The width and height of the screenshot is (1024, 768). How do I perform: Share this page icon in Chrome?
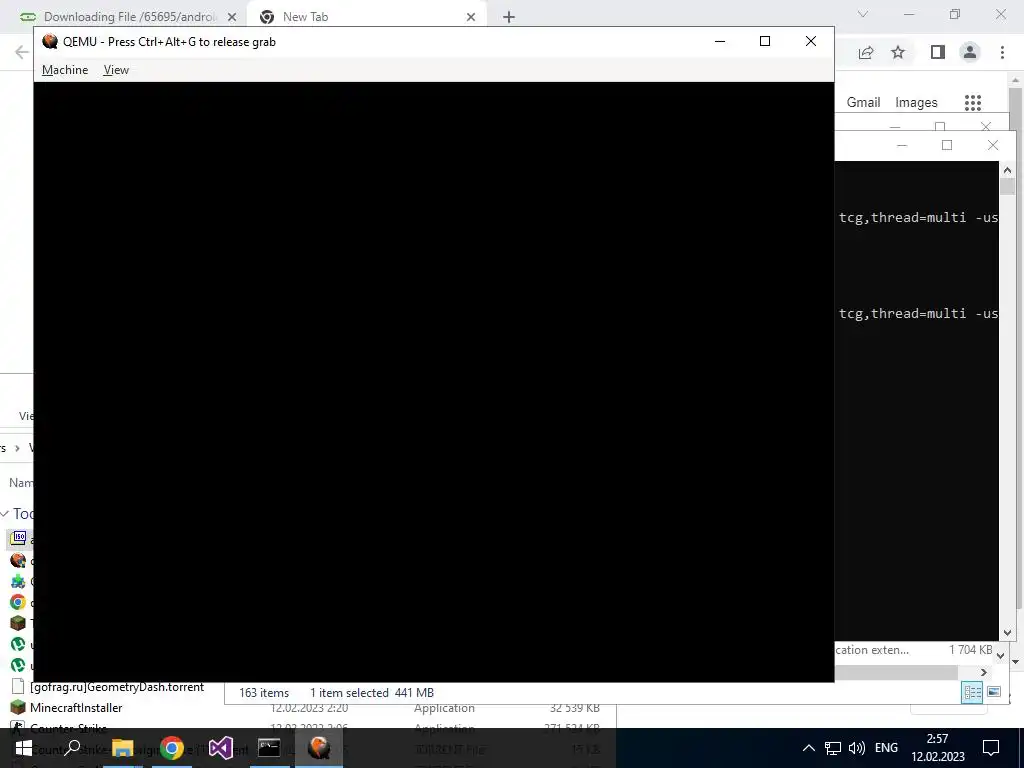(866, 52)
